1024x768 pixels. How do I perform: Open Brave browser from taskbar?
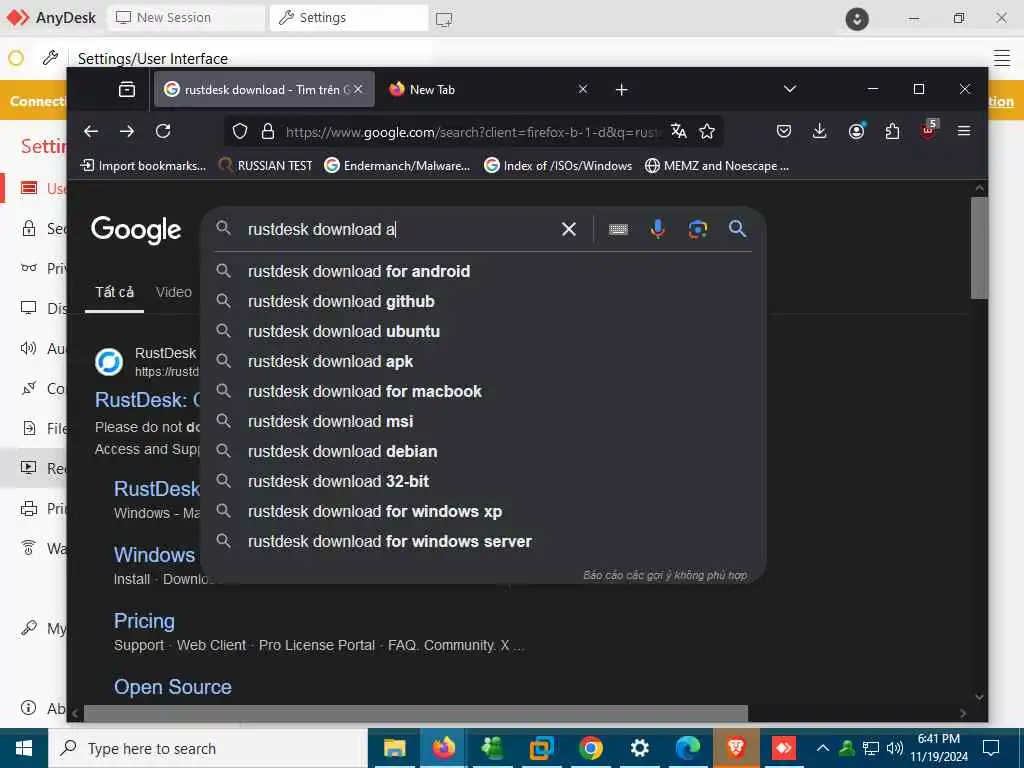[736, 748]
